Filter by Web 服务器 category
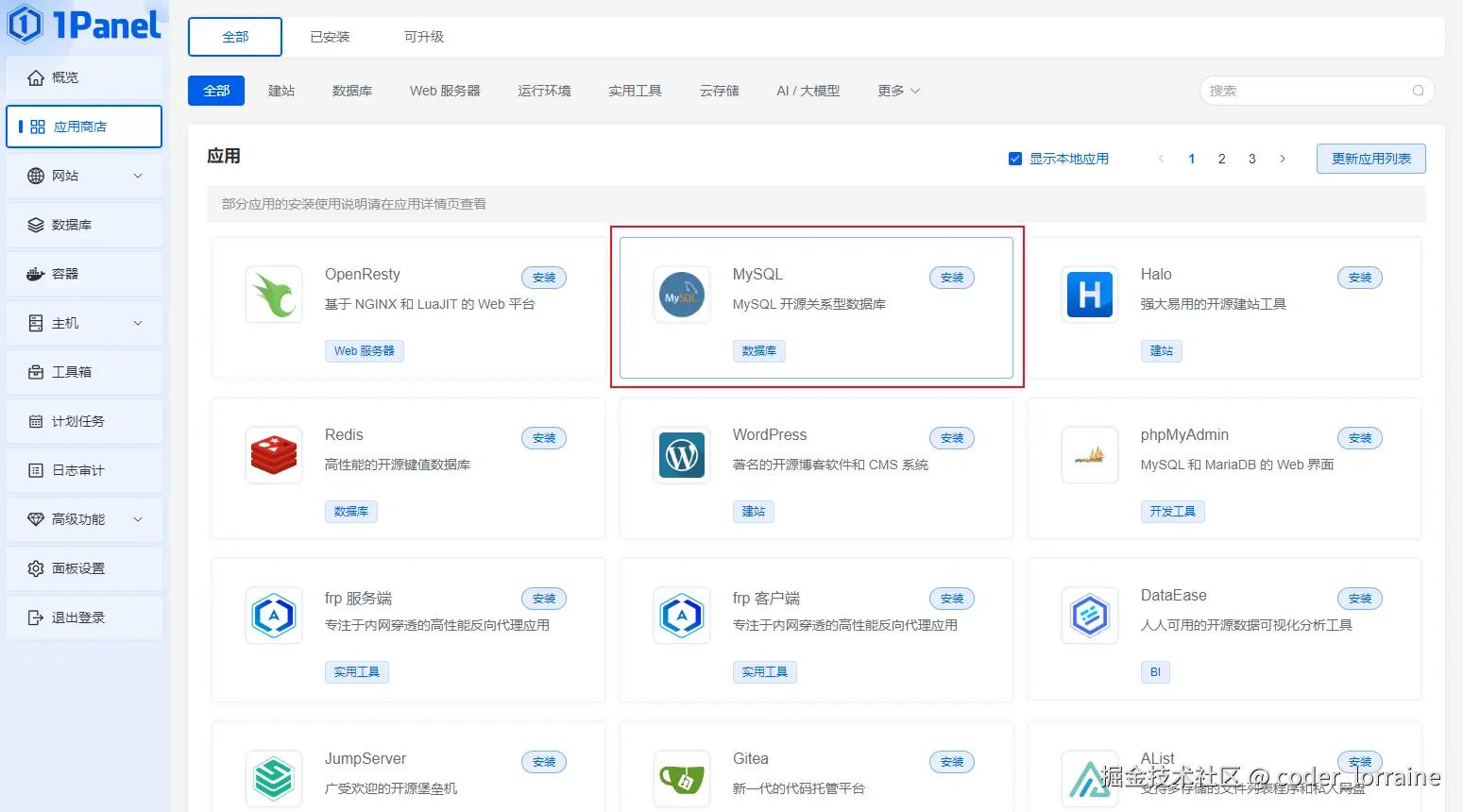 point(445,91)
